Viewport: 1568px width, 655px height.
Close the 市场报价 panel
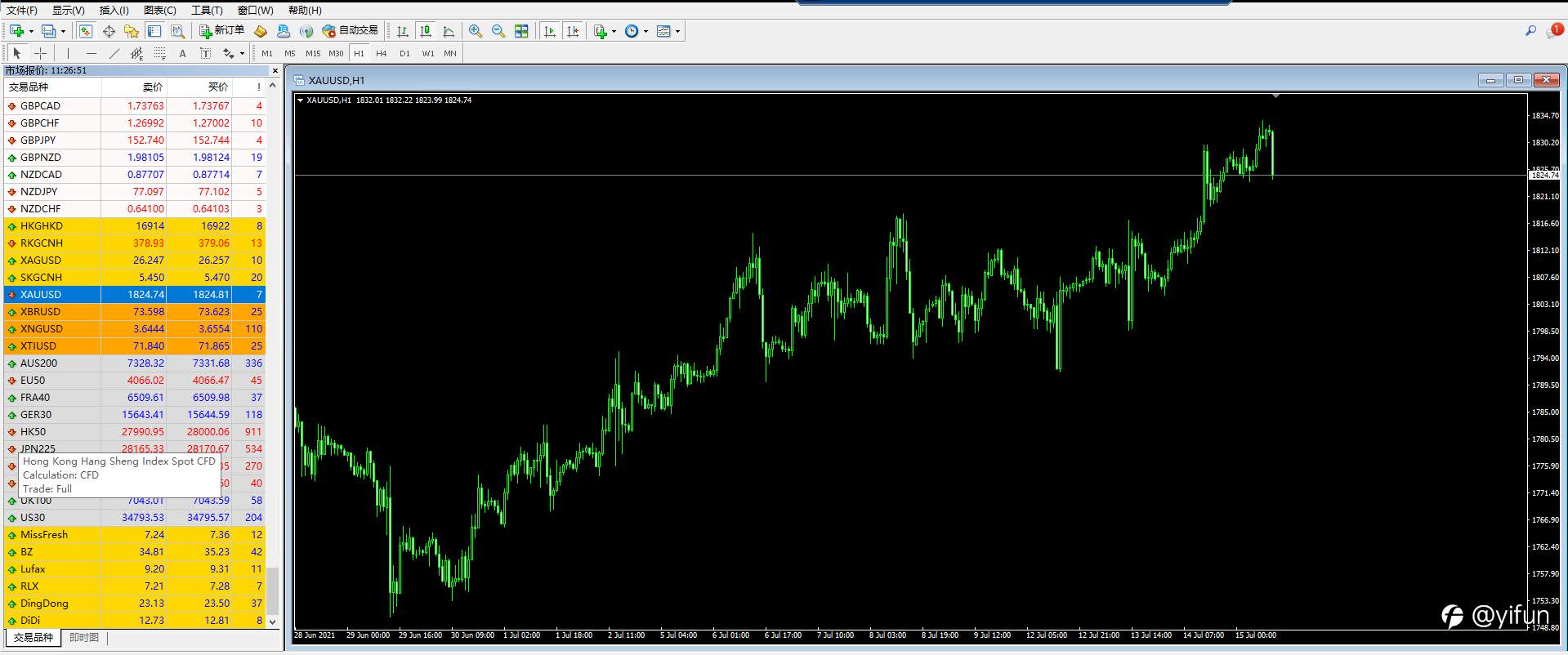point(275,70)
